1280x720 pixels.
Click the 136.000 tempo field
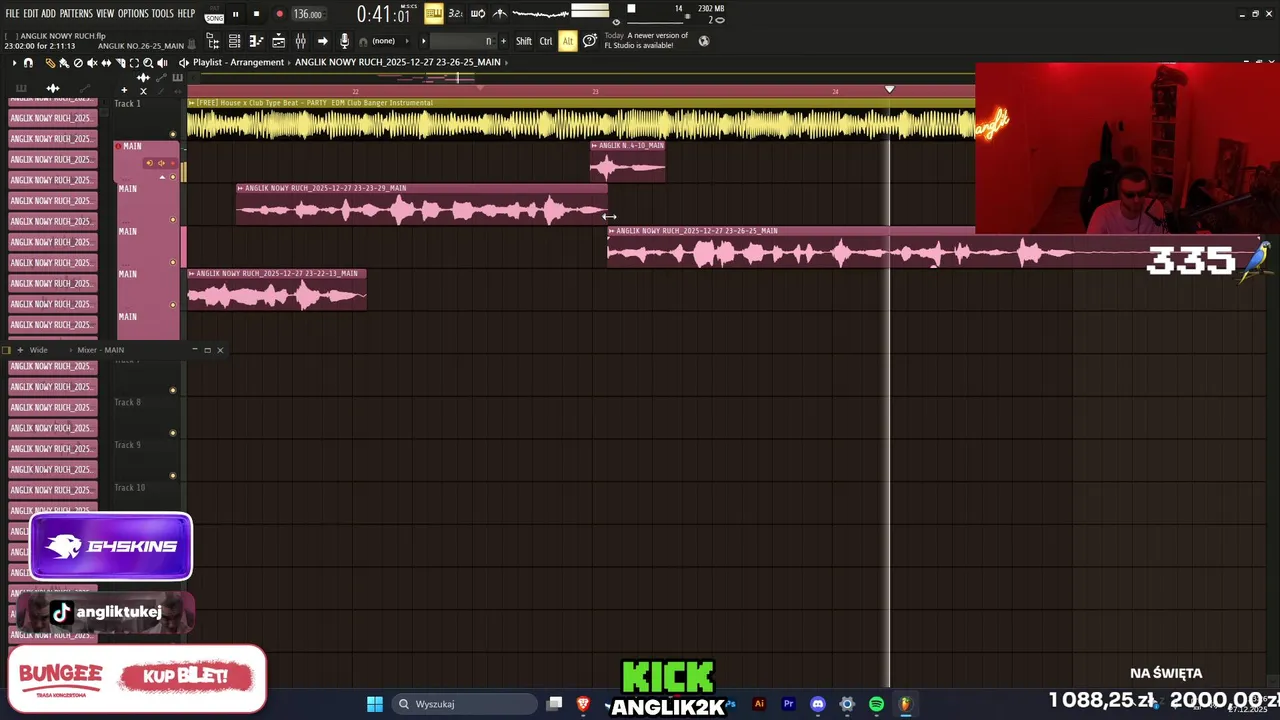point(308,14)
